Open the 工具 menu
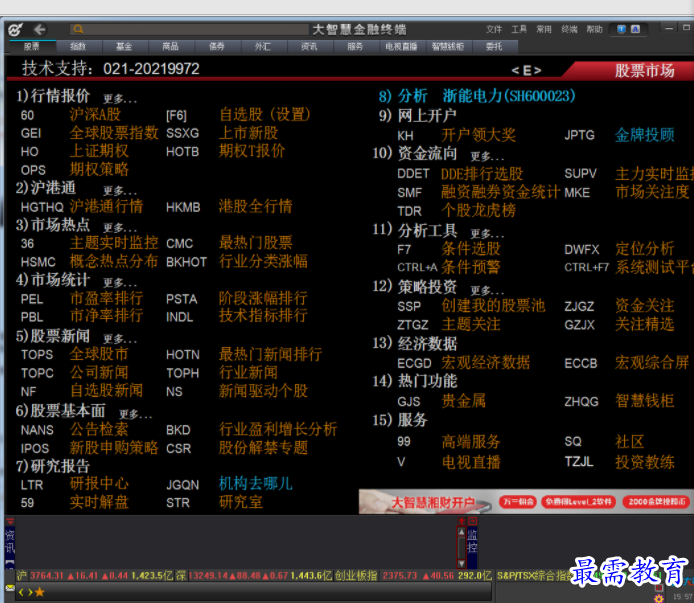Viewport: 694px width, 603px height. pos(519,29)
